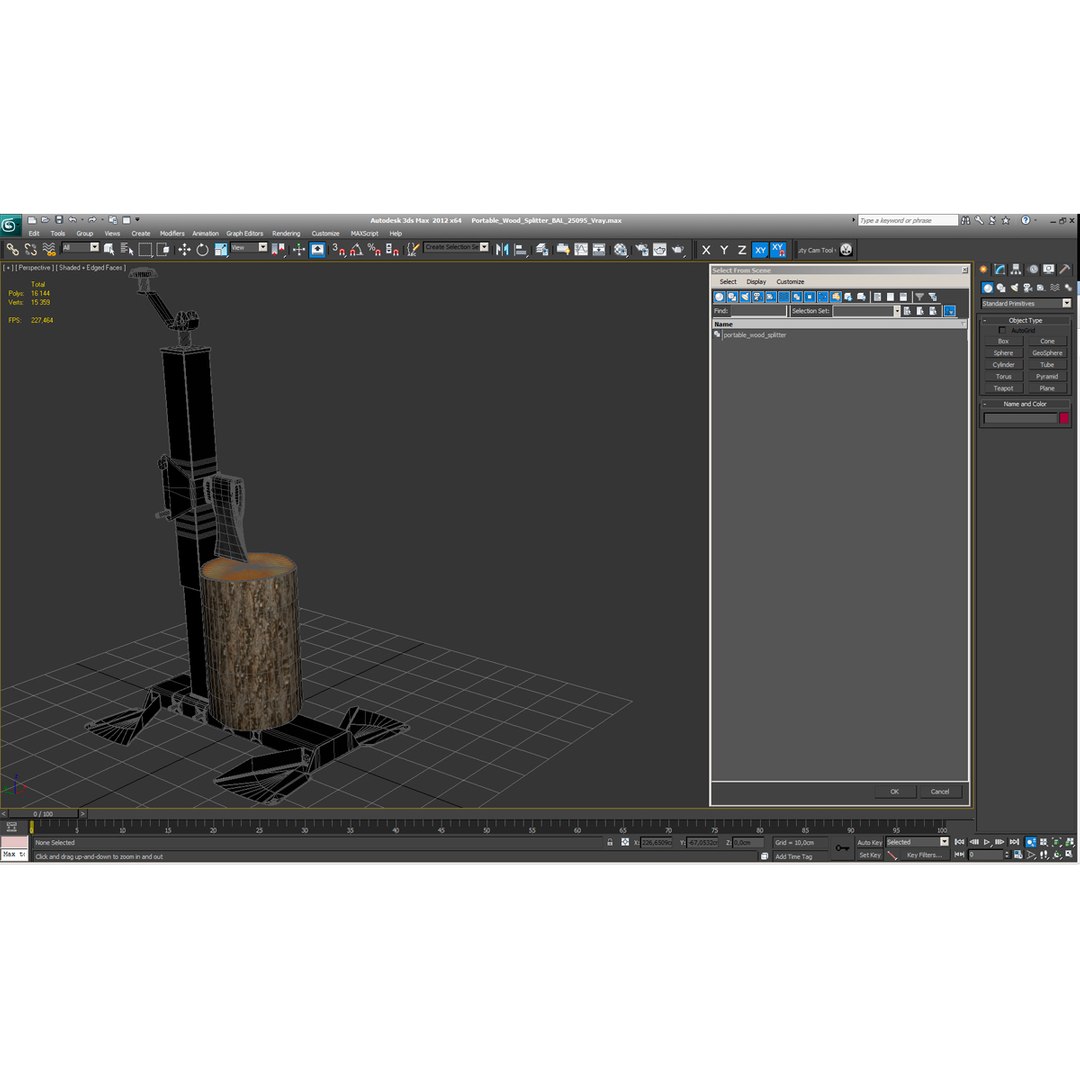
Task: Activate the Select and Move tool
Action: [x=184, y=249]
